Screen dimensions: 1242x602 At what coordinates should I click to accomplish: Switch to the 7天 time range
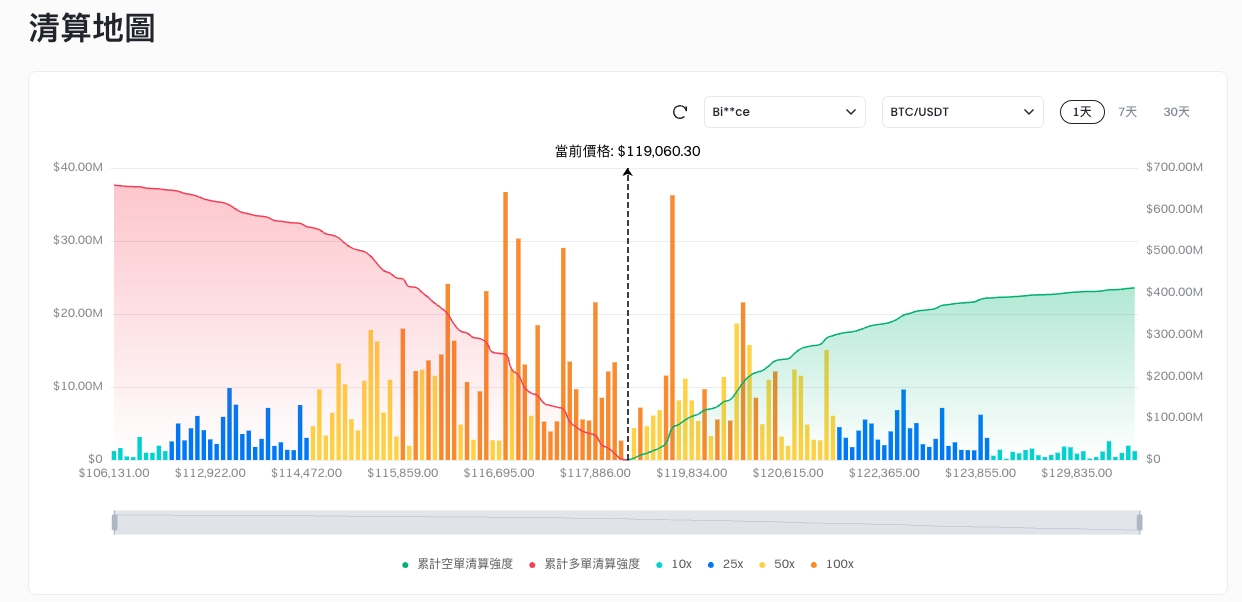coord(1127,112)
